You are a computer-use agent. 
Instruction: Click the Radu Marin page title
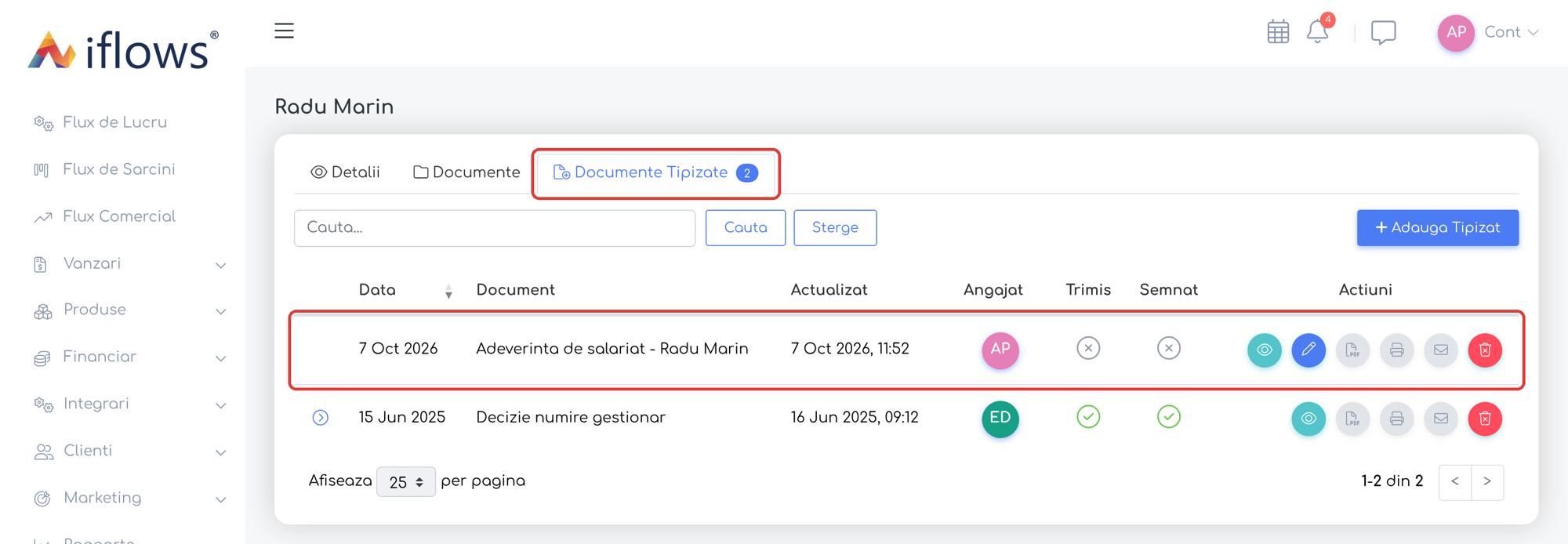coord(334,107)
